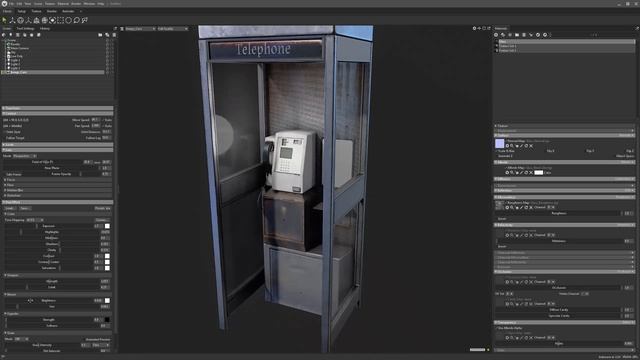Click the Bloom Brightness slider
The image size is (640, 360).
[49, 300]
